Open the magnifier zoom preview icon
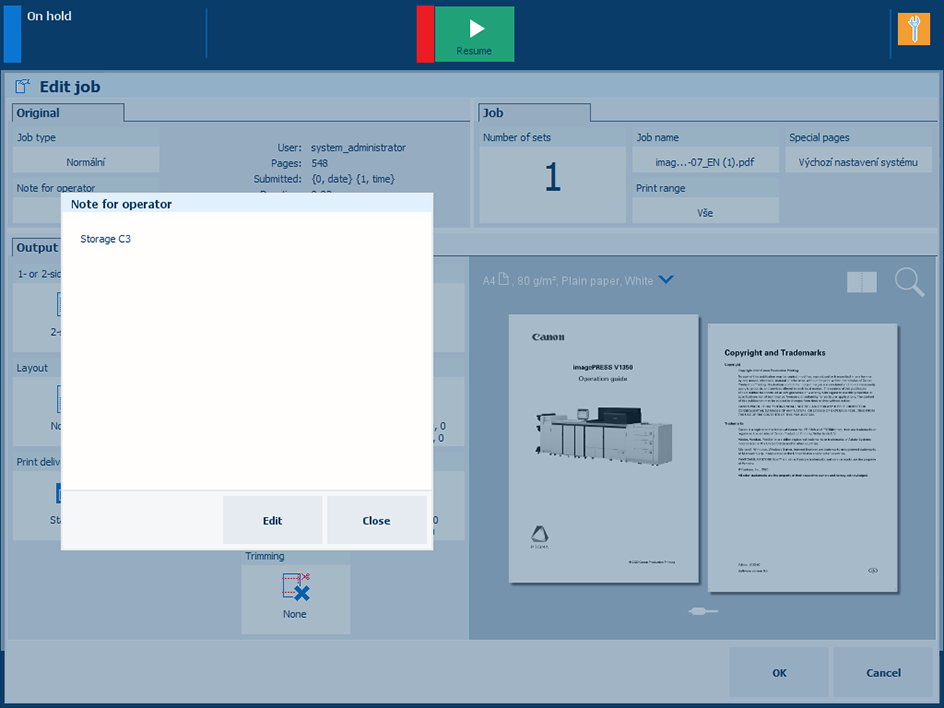This screenshot has height=708, width=944. pyautogui.click(x=909, y=282)
